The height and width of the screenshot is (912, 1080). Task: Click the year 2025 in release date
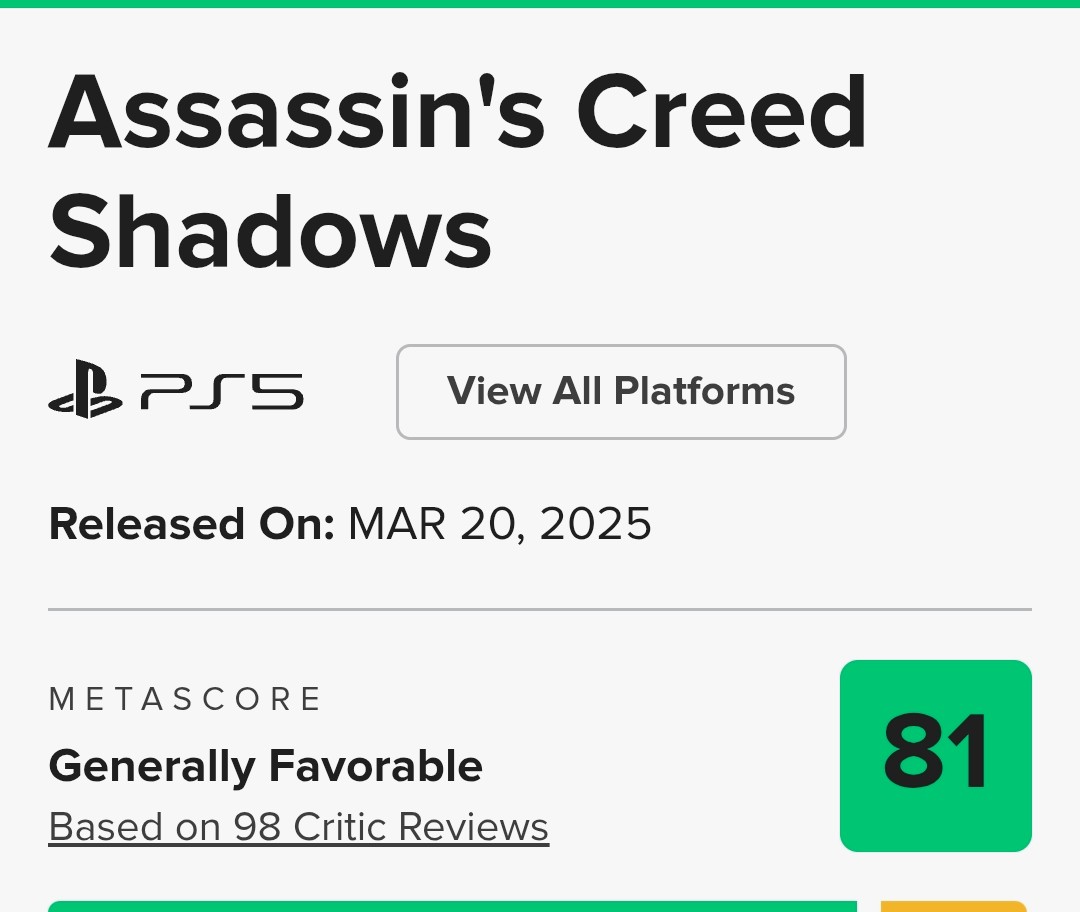(596, 524)
